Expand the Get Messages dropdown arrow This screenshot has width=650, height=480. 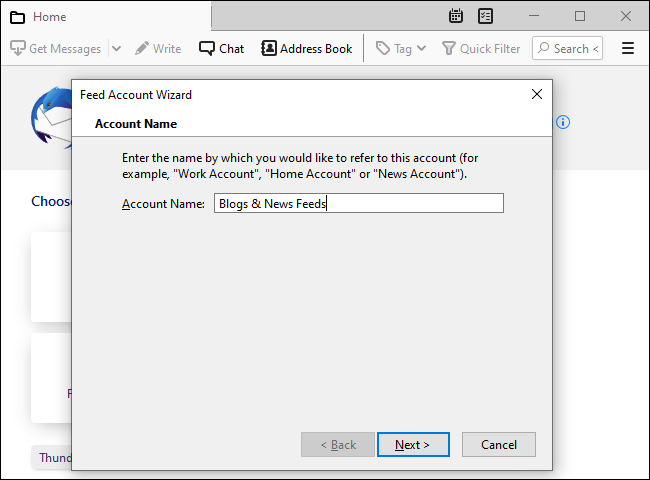pyautogui.click(x=116, y=48)
